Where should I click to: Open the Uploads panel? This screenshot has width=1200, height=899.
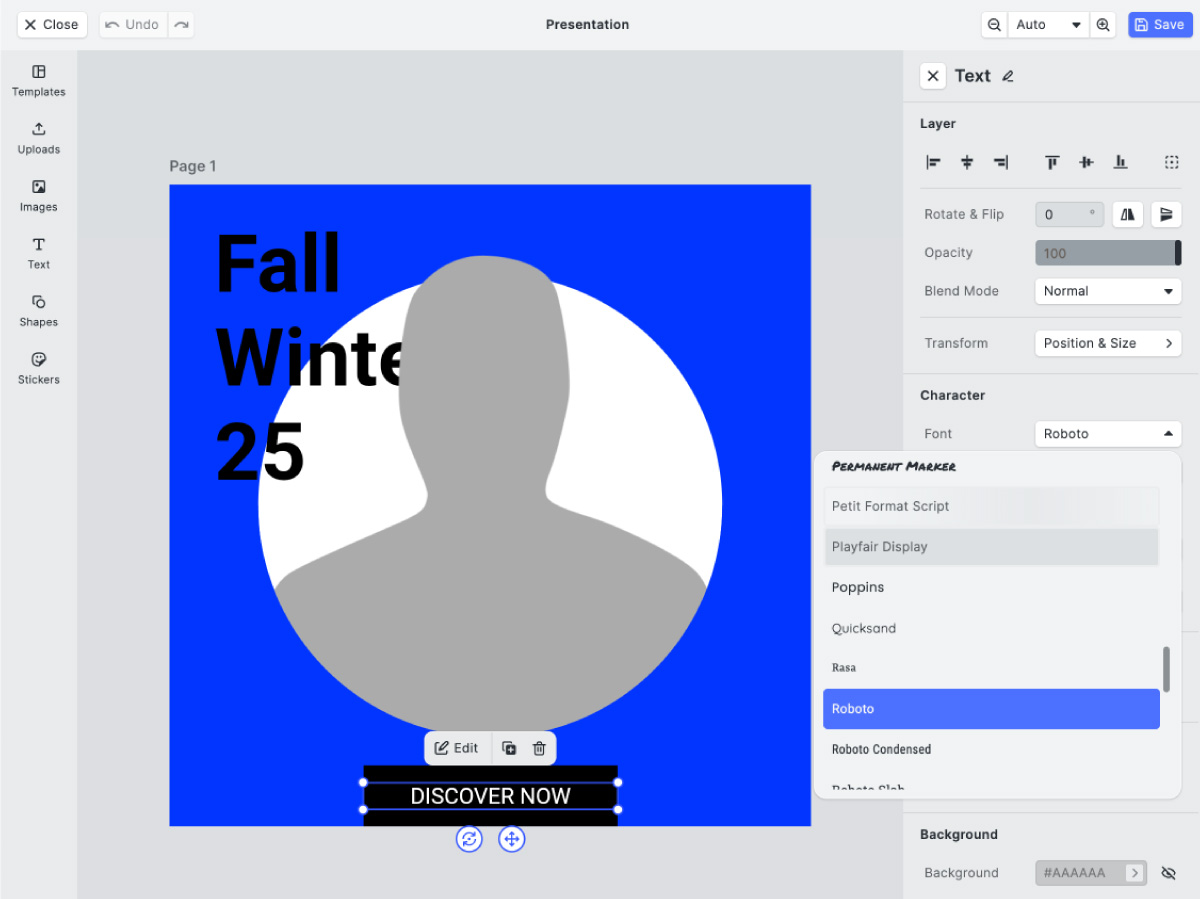tap(38, 138)
